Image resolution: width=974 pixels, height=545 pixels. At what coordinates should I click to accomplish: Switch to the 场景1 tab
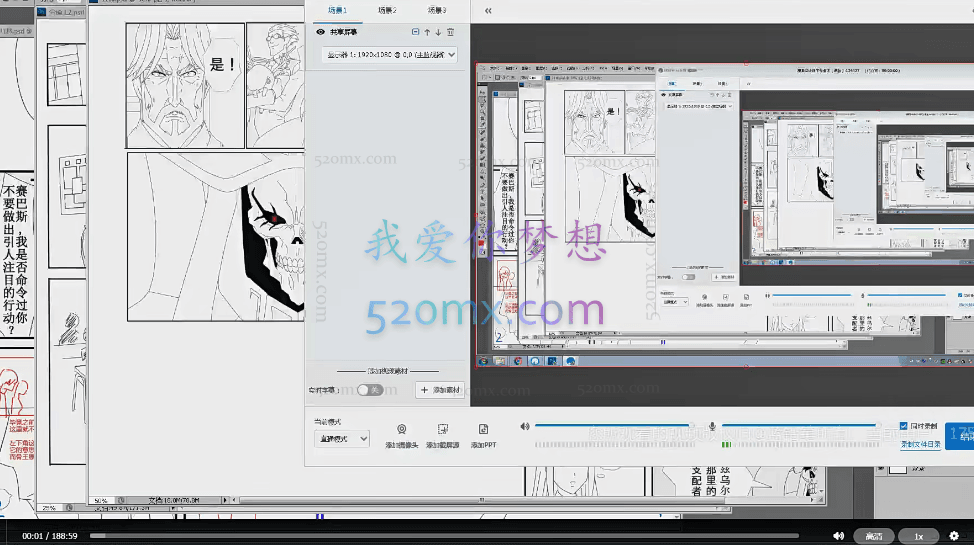(x=337, y=10)
